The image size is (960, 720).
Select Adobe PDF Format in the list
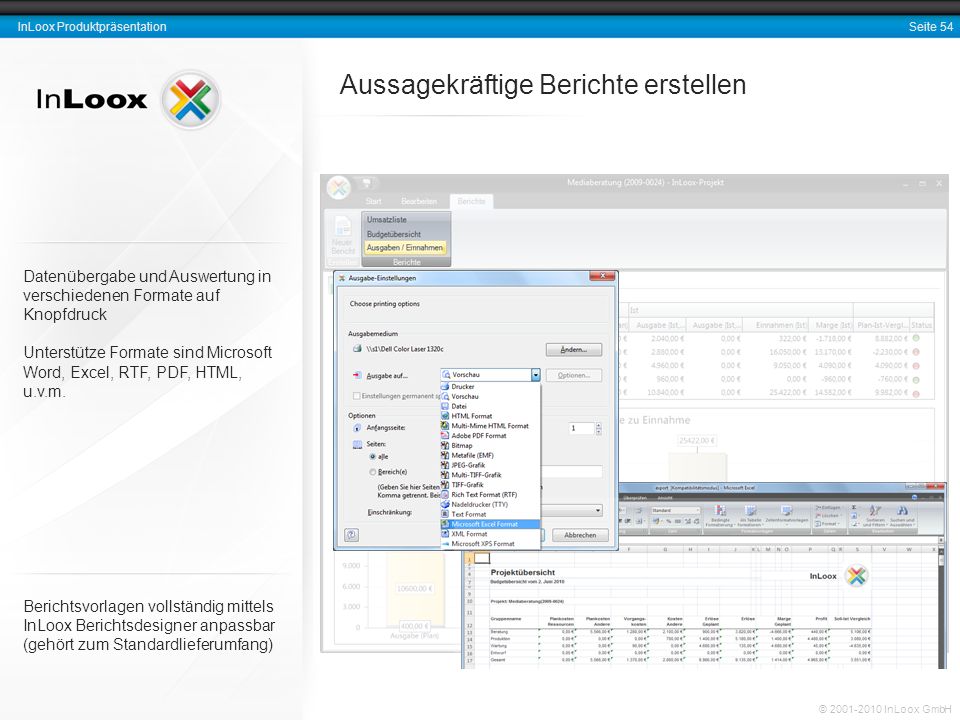pyautogui.click(x=490, y=435)
